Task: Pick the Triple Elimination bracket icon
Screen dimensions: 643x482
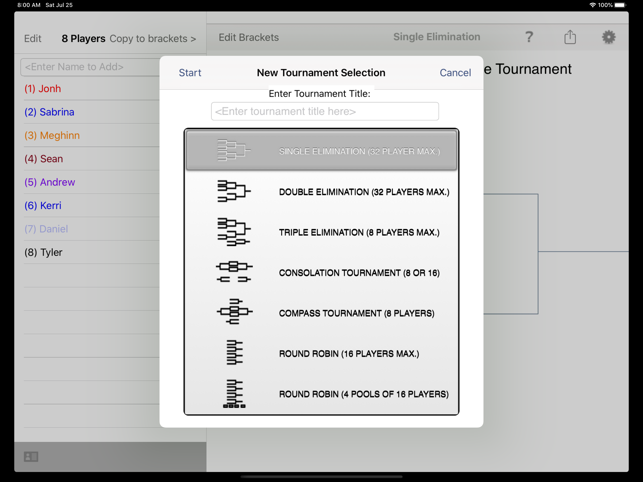Action: pyautogui.click(x=233, y=232)
